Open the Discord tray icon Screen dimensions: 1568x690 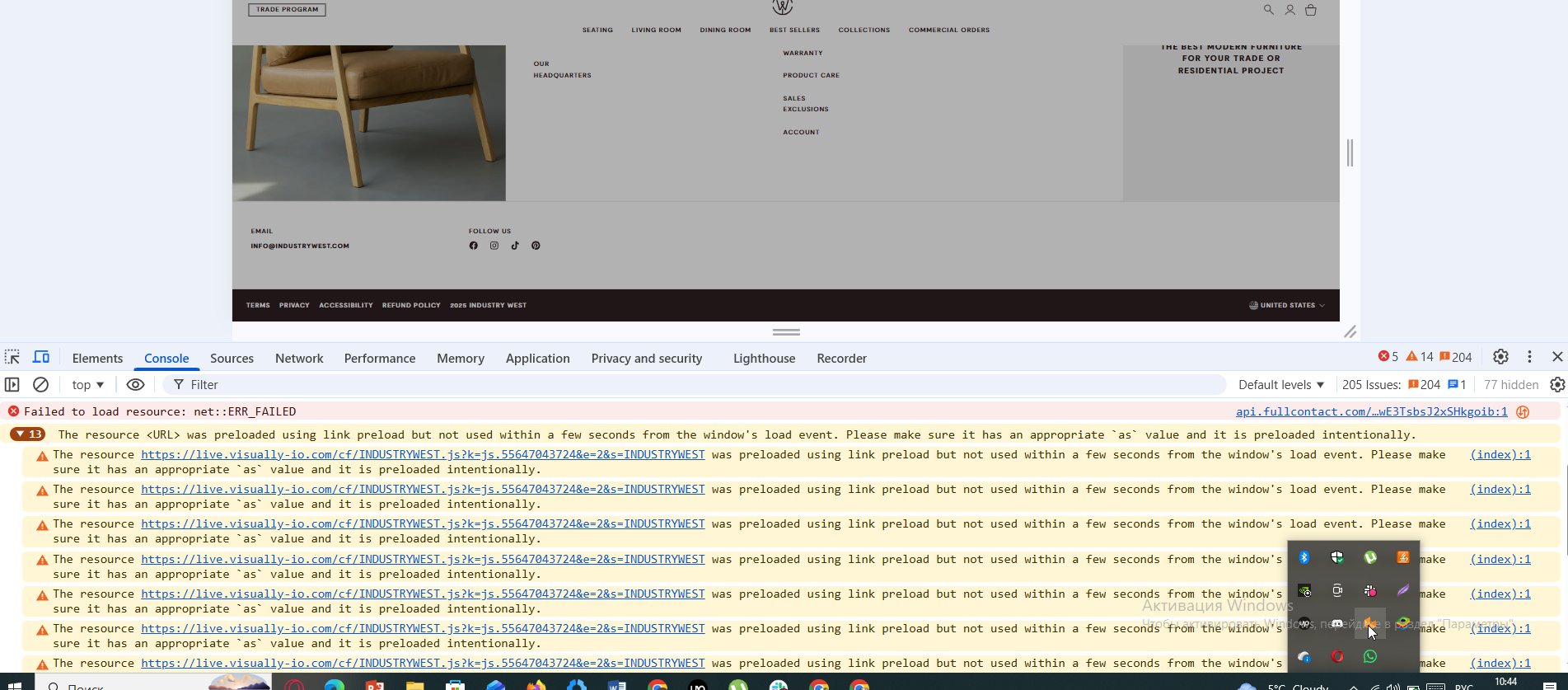click(x=1337, y=623)
